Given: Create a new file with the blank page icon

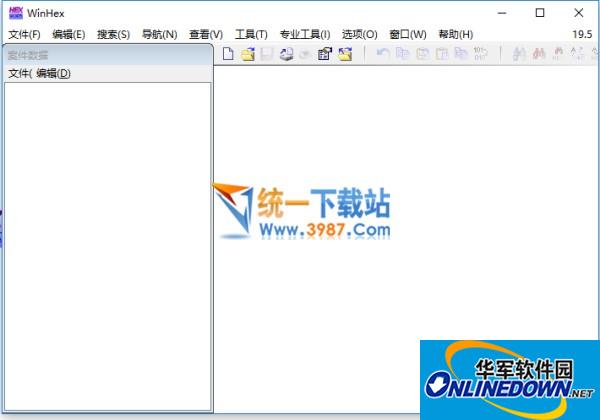Looking at the screenshot, I should point(228,54).
